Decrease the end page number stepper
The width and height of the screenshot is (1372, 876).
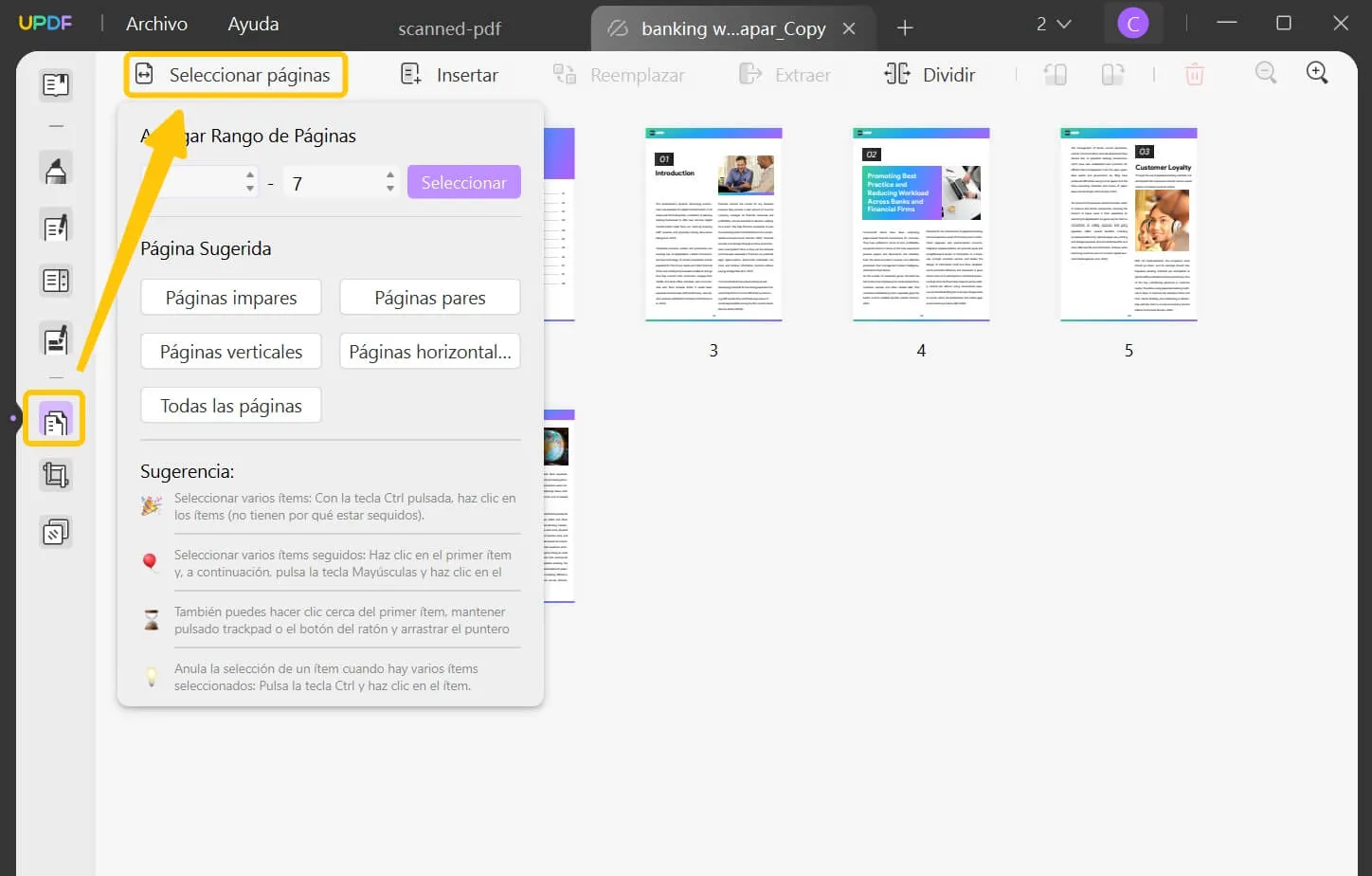(390, 190)
